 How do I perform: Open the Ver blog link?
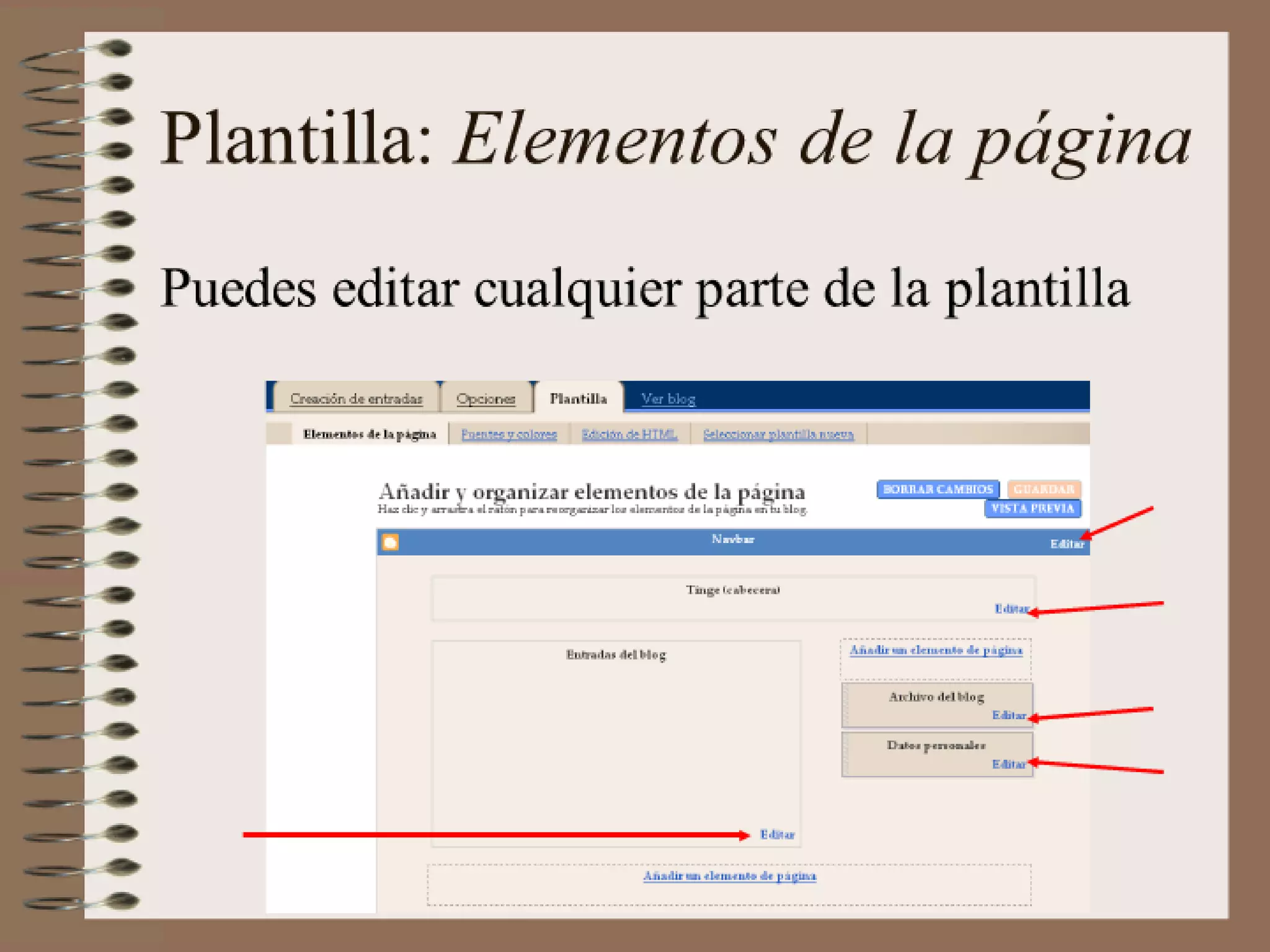tap(668, 399)
